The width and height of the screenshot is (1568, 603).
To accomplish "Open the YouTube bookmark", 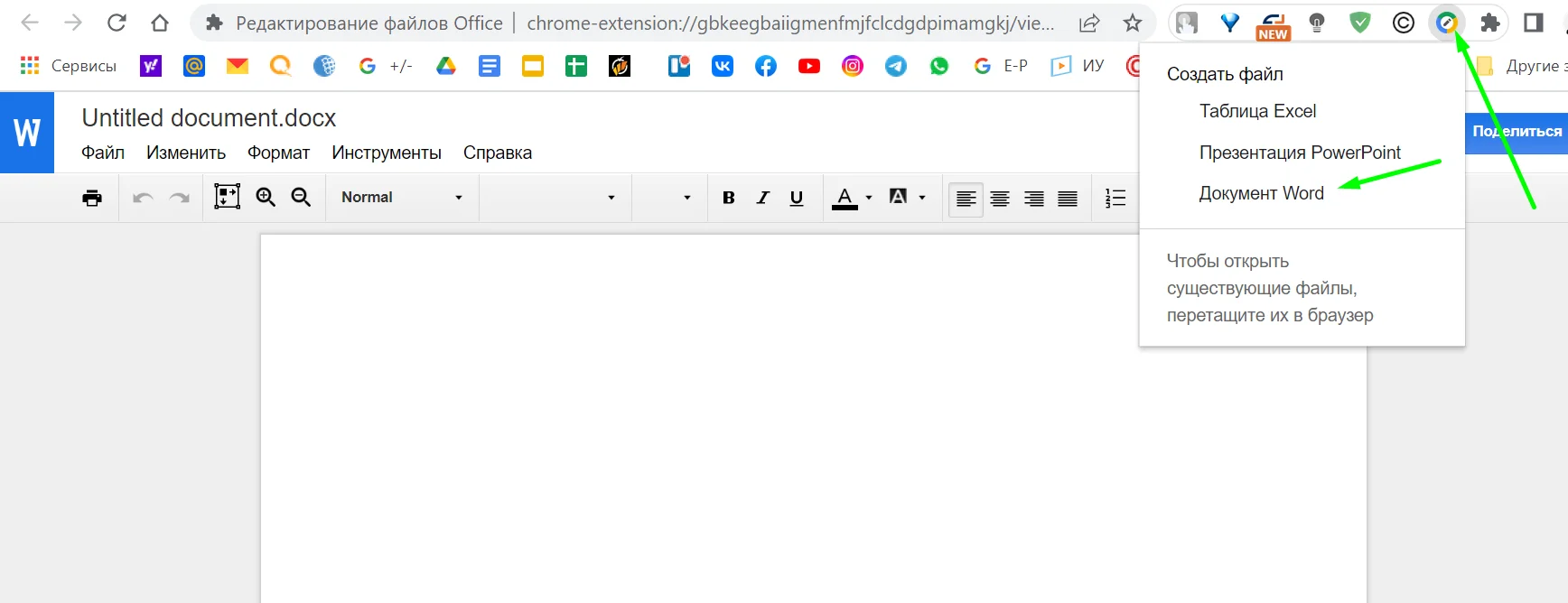I will [x=809, y=66].
